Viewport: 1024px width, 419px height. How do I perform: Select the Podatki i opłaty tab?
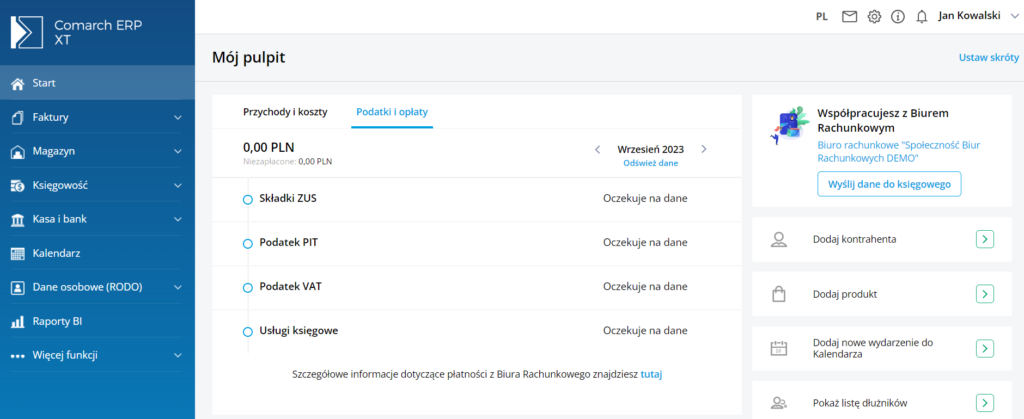tap(392, 111)
